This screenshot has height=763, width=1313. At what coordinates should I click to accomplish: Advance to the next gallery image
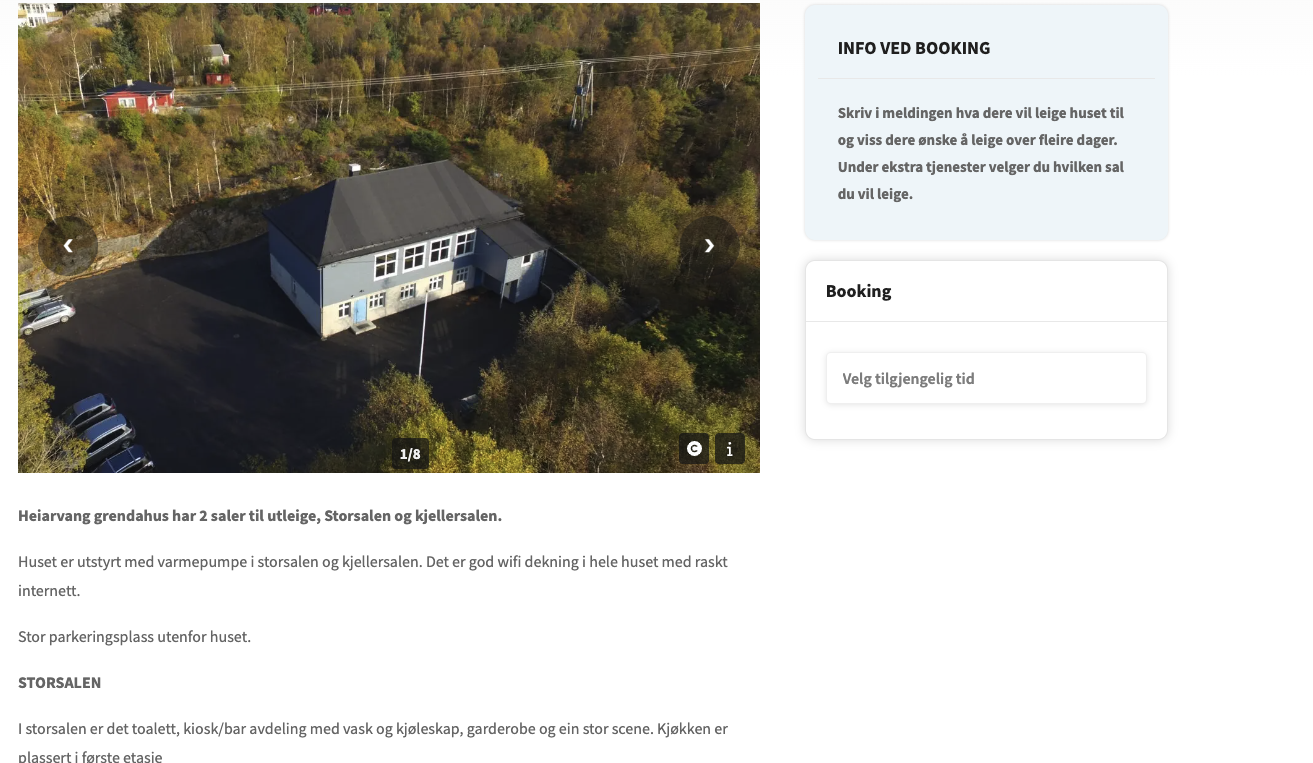709,246
